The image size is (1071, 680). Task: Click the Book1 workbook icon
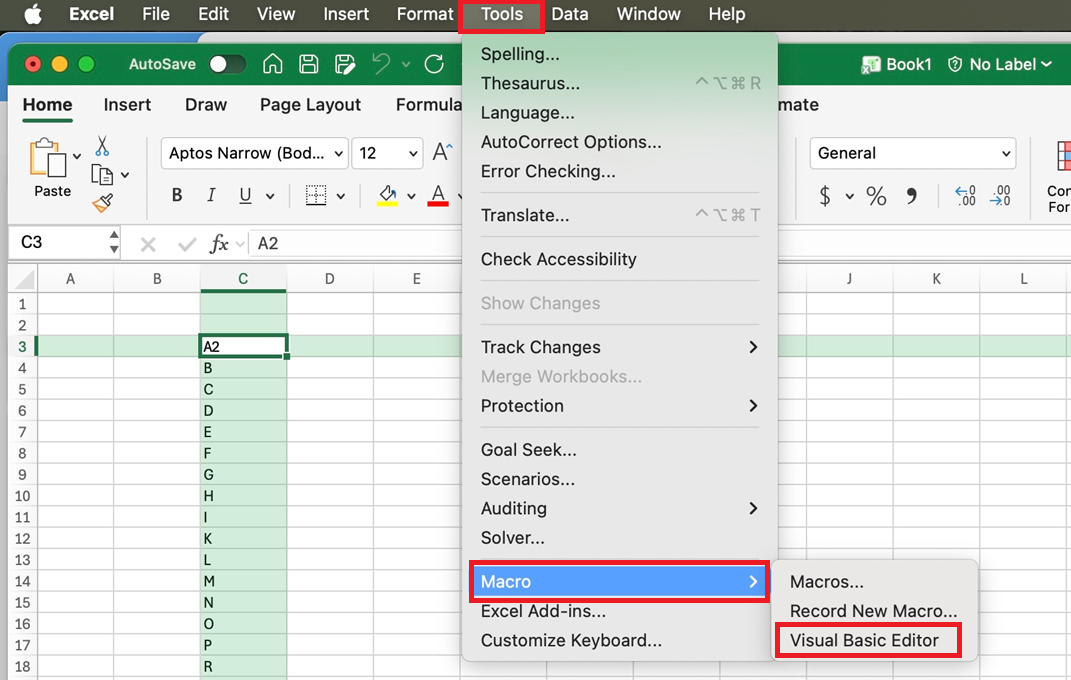(x=870, y=65)
